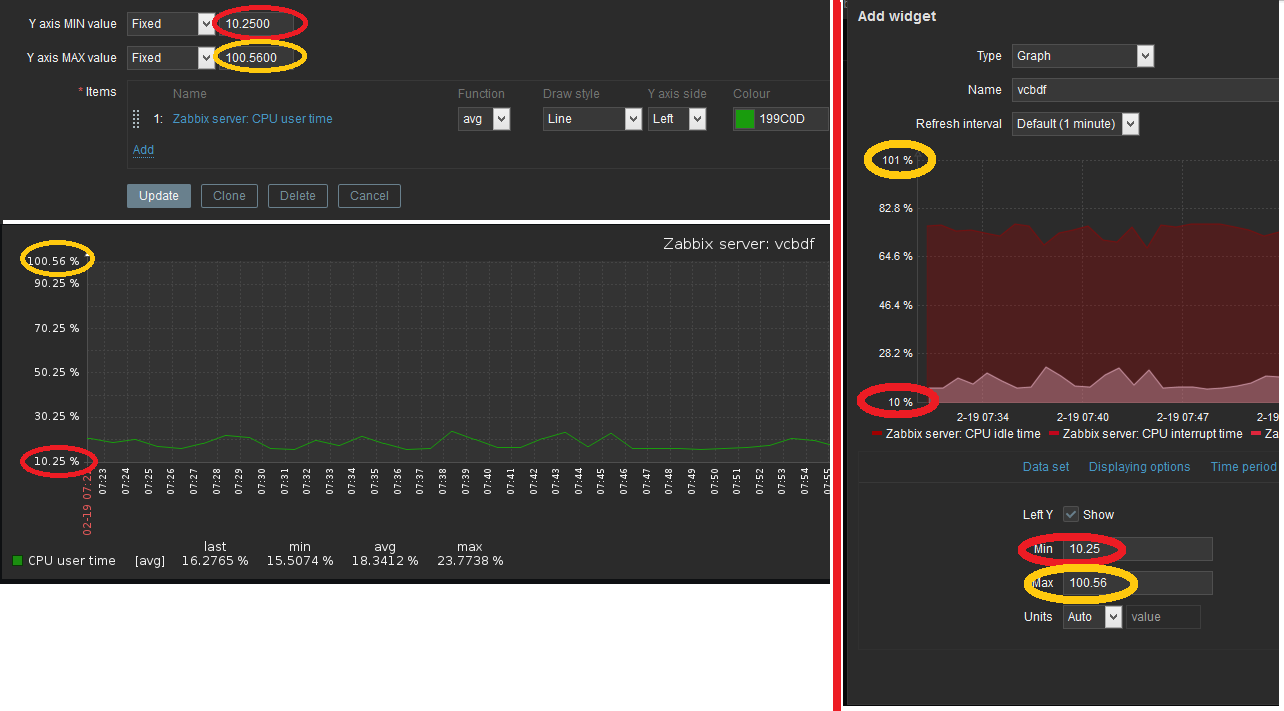This screenshot has width=1284, height=711.
Task: Open the Y axis MAX value type dropdown
Action: coord(170,58)
